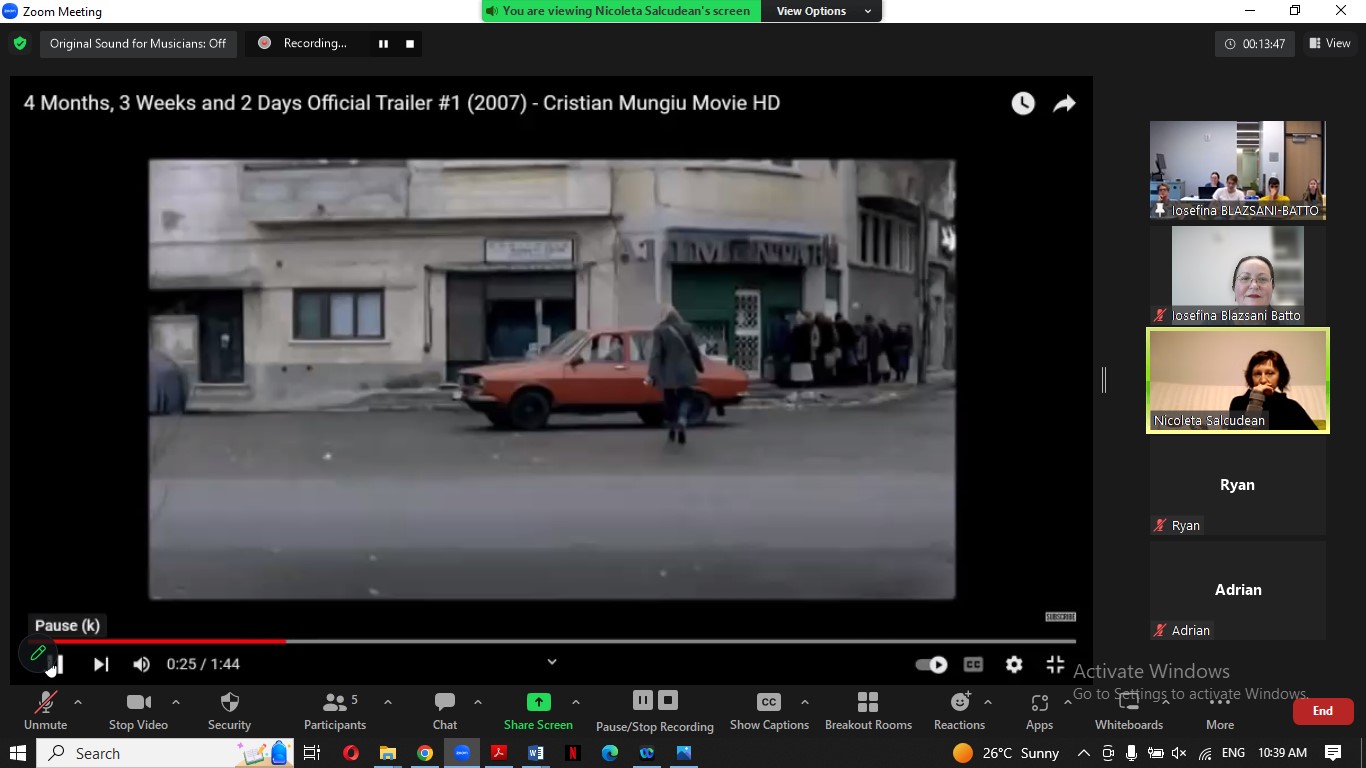Image resolution: width=1366 pixels, height=768 pixels.
Task: Toggle the YouTube autoplay switch
Action: tap(931, 664)
